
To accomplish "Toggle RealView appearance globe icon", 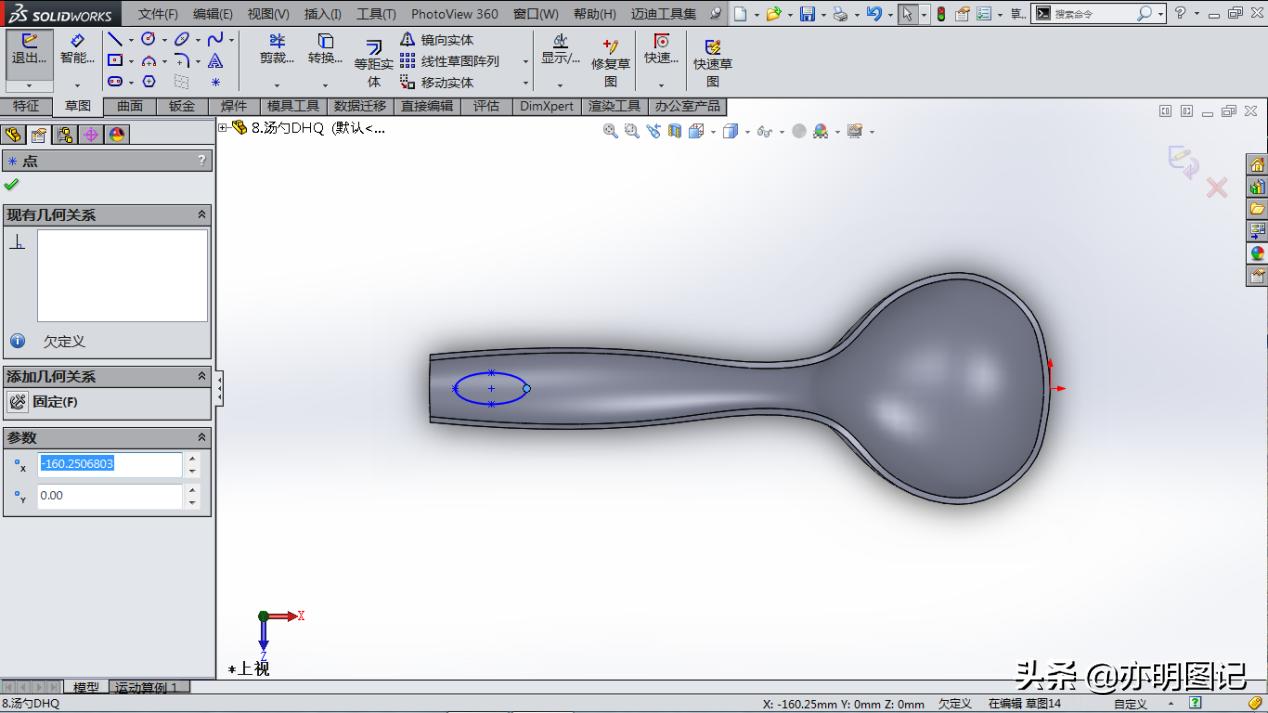I will (x=799, y=131).
